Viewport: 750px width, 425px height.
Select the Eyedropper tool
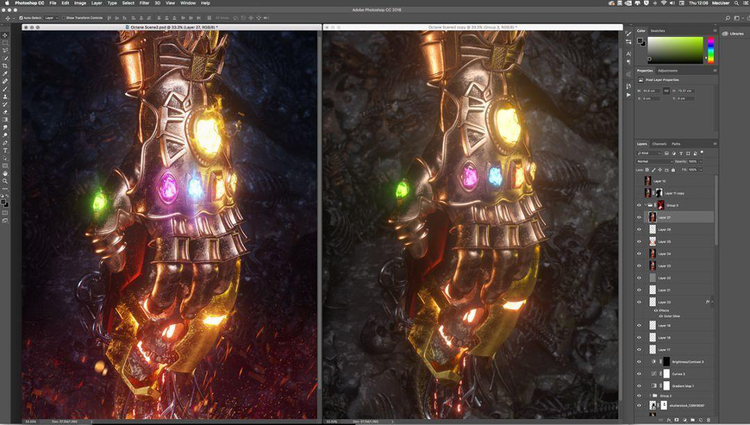5,74
